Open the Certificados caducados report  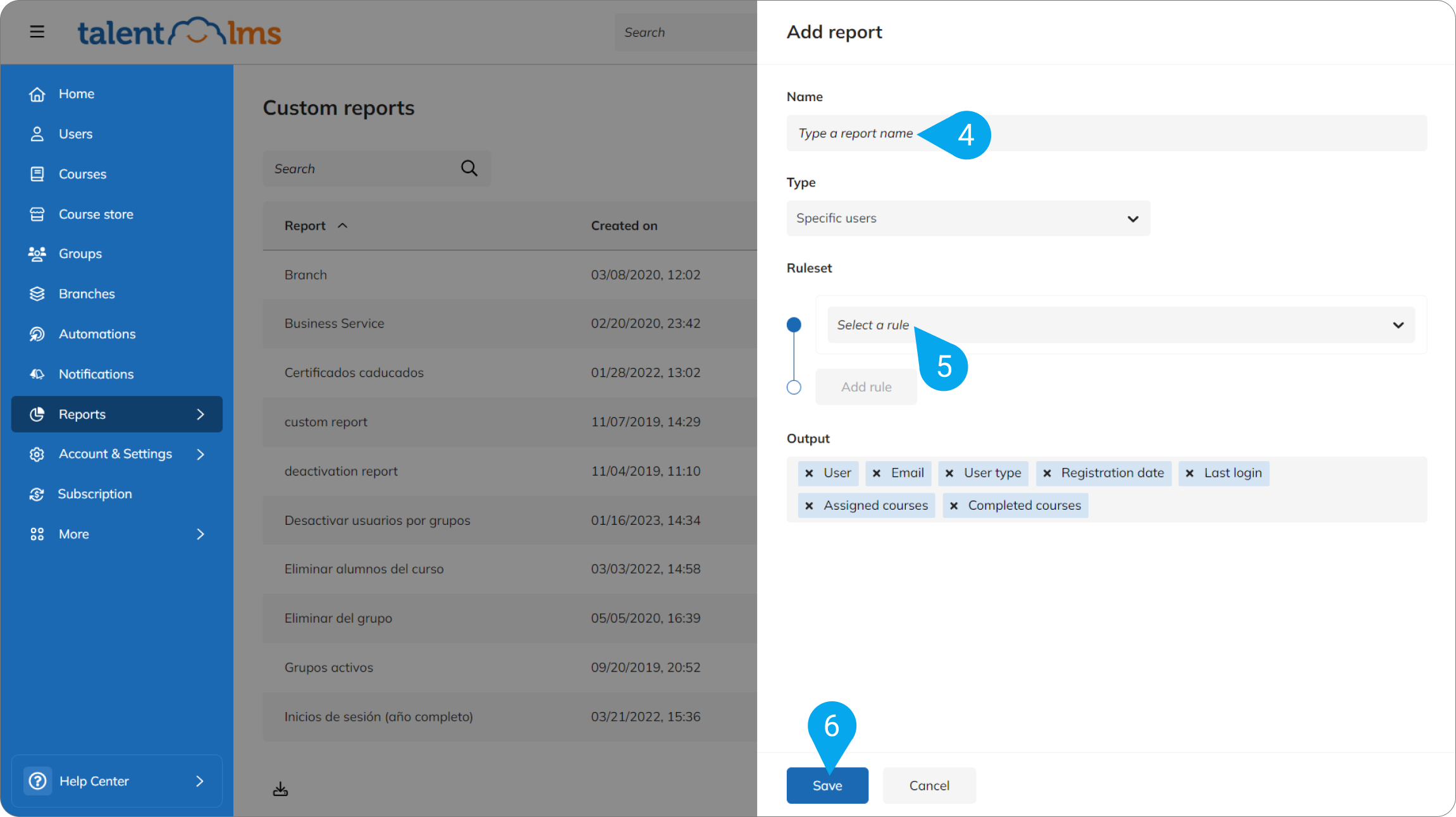(510, 373)
